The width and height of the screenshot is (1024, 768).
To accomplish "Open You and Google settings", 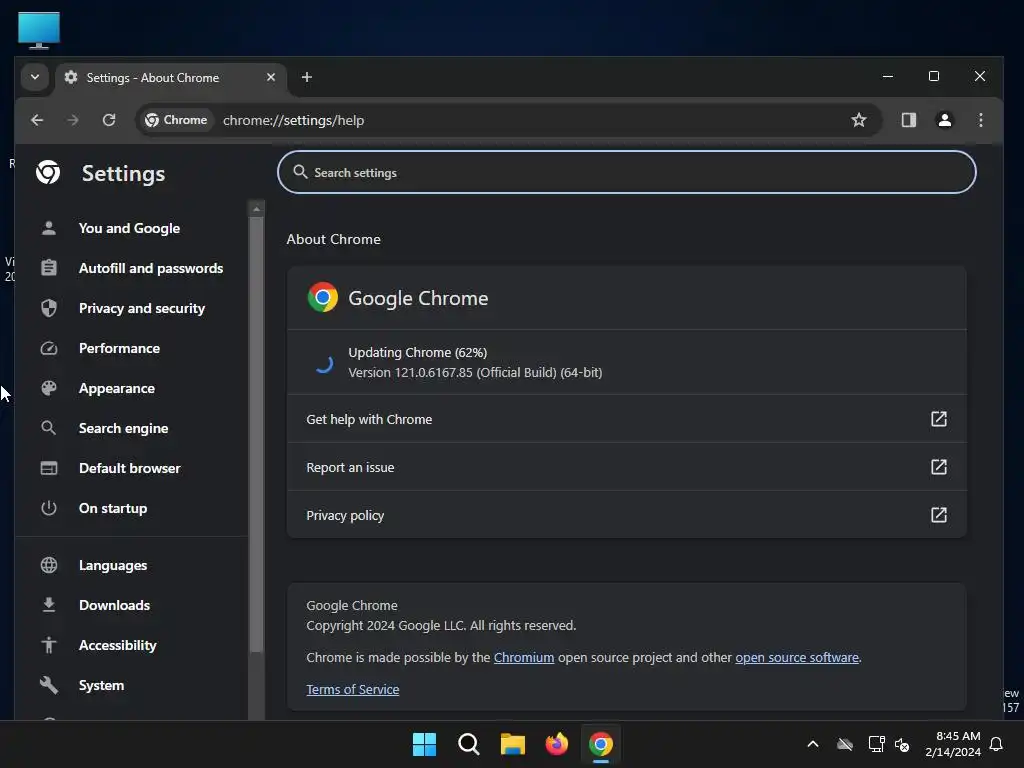I will [x=129, y=229].
